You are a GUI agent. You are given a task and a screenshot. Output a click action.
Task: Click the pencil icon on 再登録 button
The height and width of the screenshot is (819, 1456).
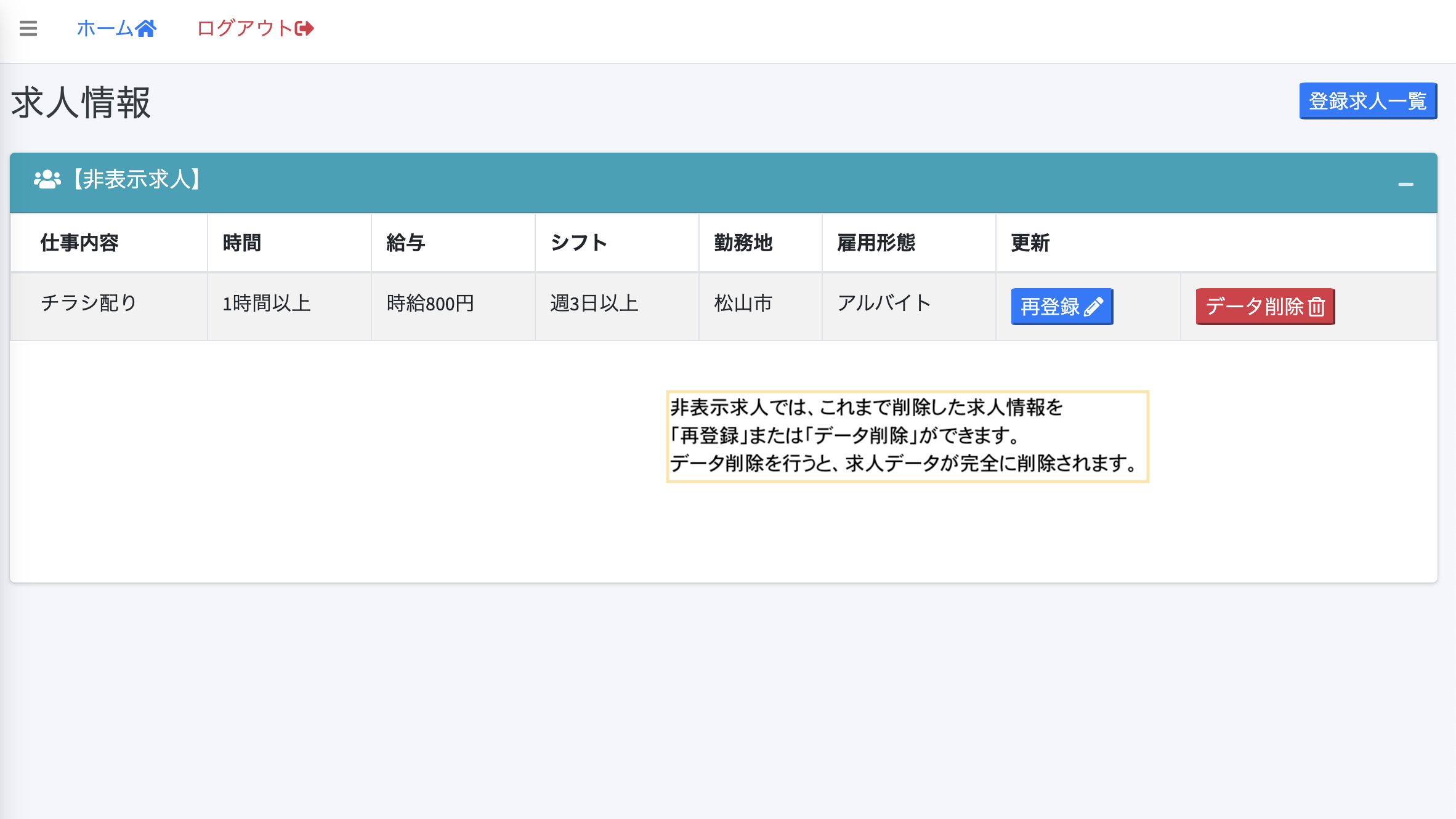(1093, 307)
